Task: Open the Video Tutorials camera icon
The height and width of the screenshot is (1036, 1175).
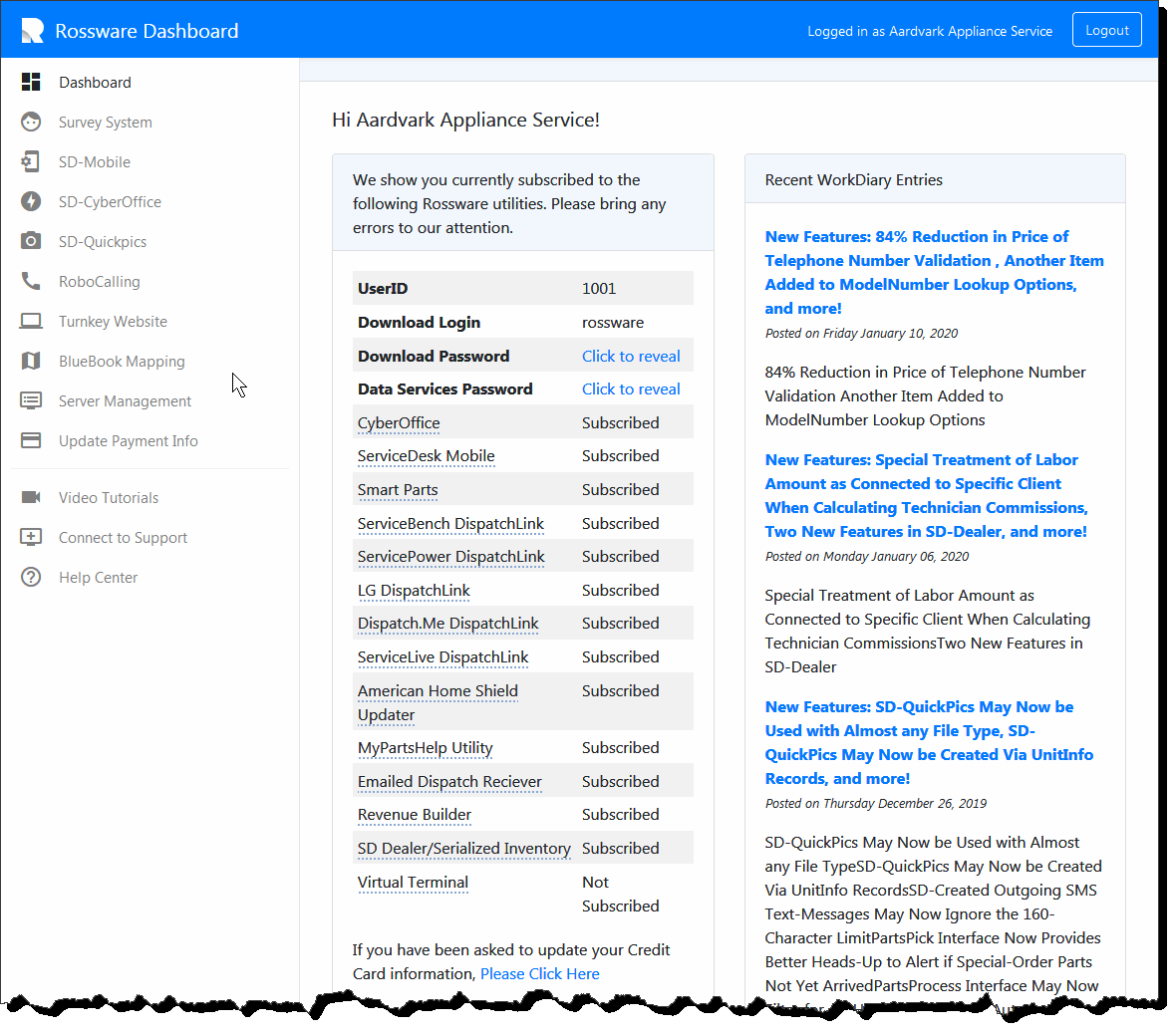Action: coord(31,497)
